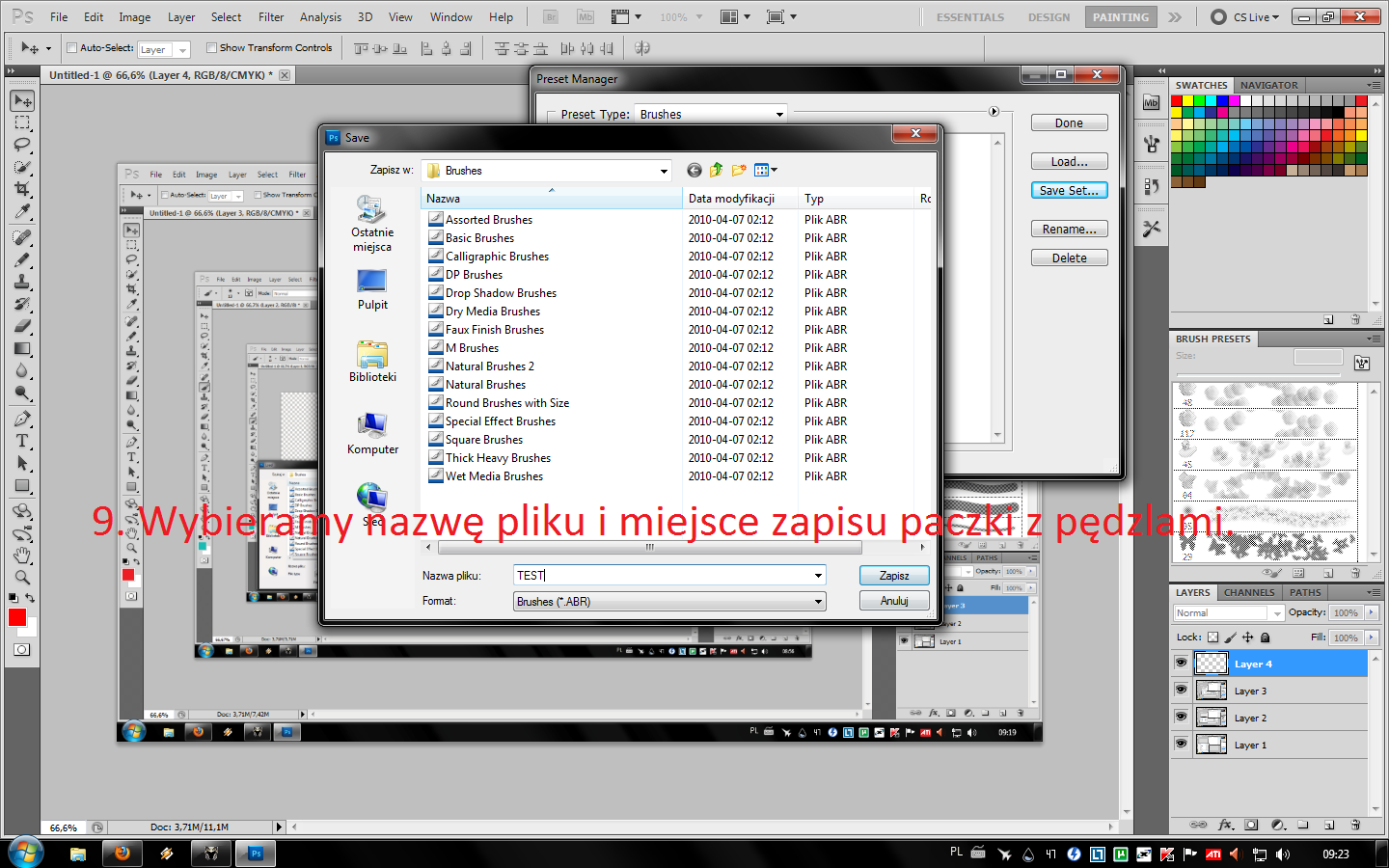Open Biblioteki location in Save dialog

point(372,362)
